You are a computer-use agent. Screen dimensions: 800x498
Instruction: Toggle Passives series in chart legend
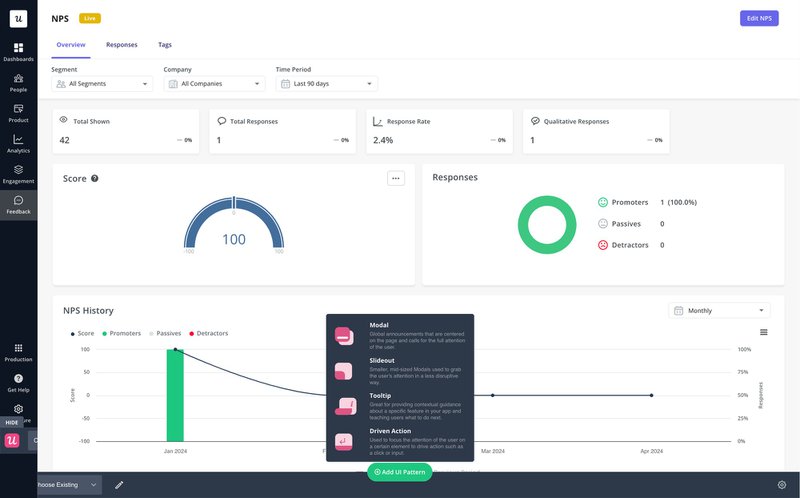[166, 333]
